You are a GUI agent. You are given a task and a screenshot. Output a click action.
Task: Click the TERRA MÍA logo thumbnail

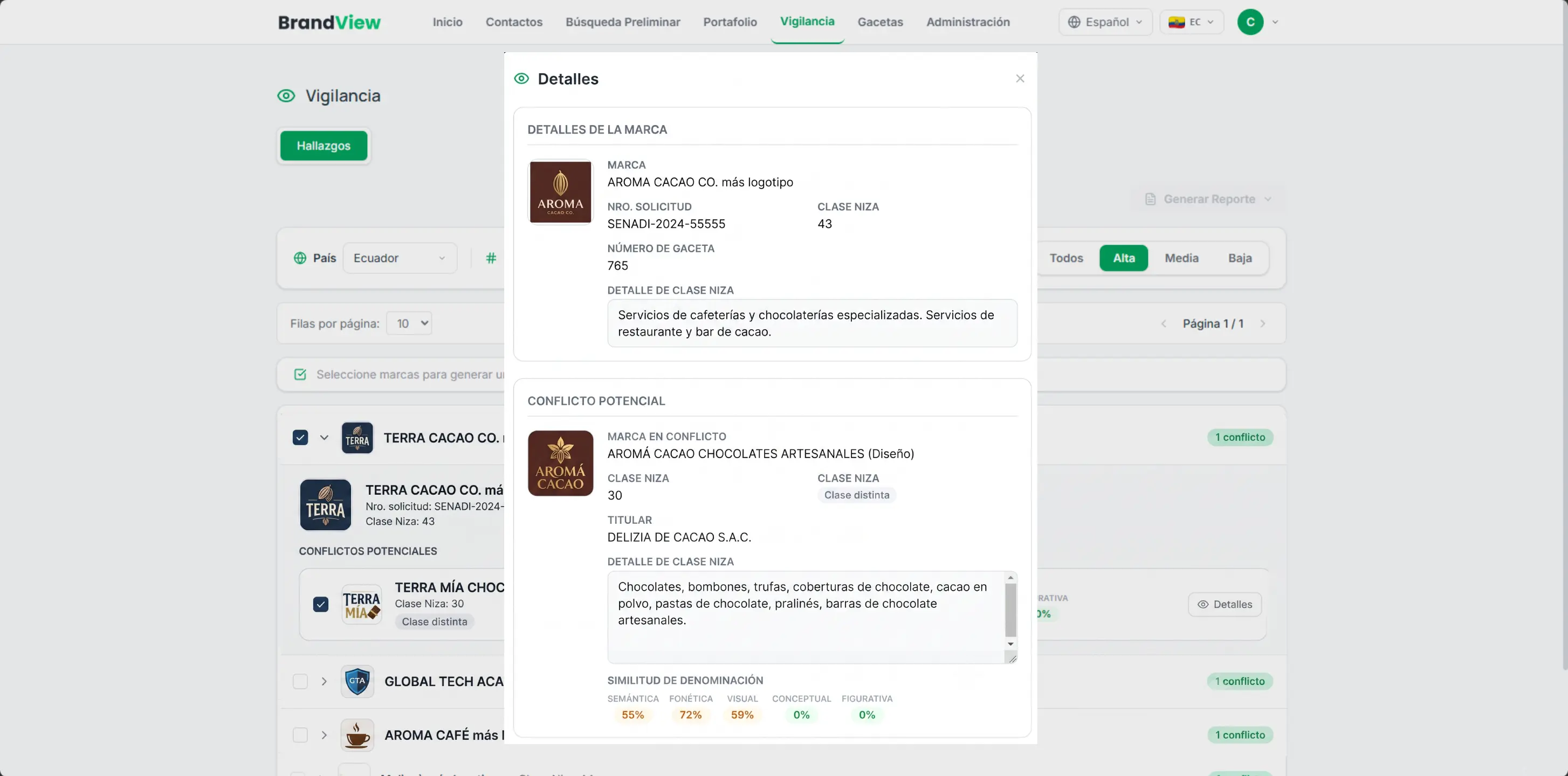click(x=362, y=605)
